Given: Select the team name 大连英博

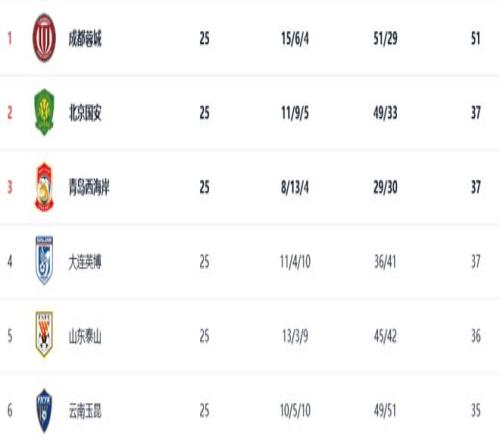Looking at the screenshot, I should pyautogui.click(x=85, y=262).
